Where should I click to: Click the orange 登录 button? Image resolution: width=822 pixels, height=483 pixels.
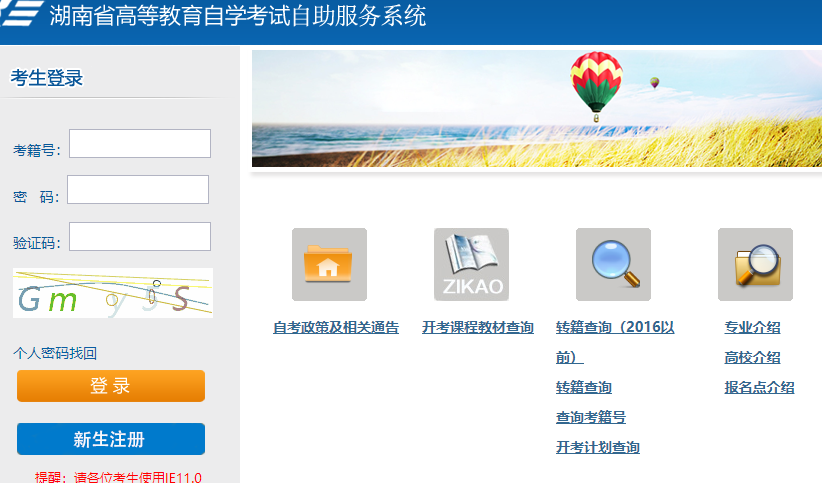(111, 386)
